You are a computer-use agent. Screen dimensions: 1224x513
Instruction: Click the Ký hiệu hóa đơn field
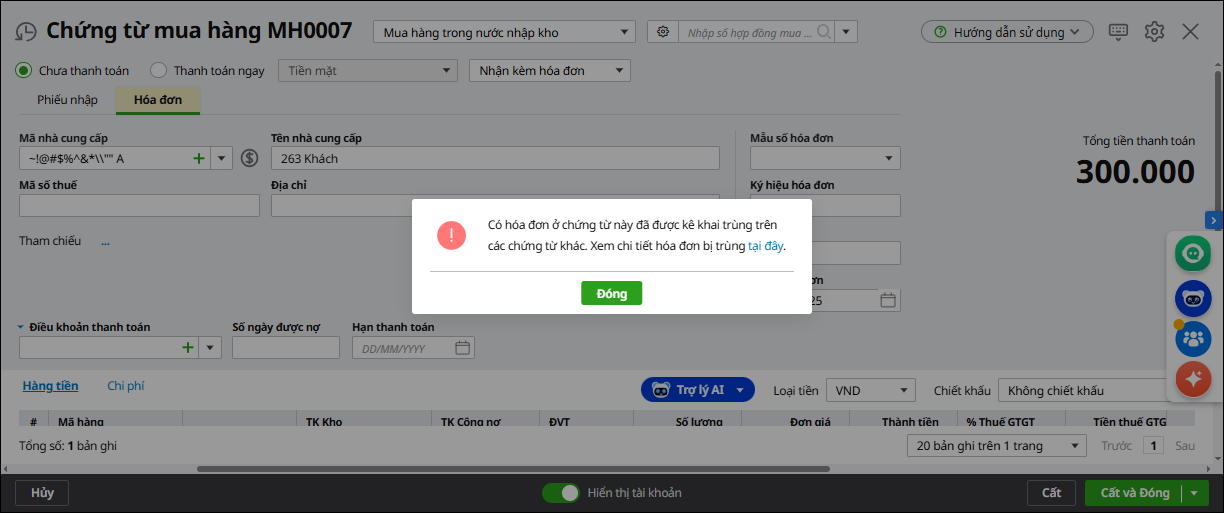pyautogui.click(x=825, y=205)
